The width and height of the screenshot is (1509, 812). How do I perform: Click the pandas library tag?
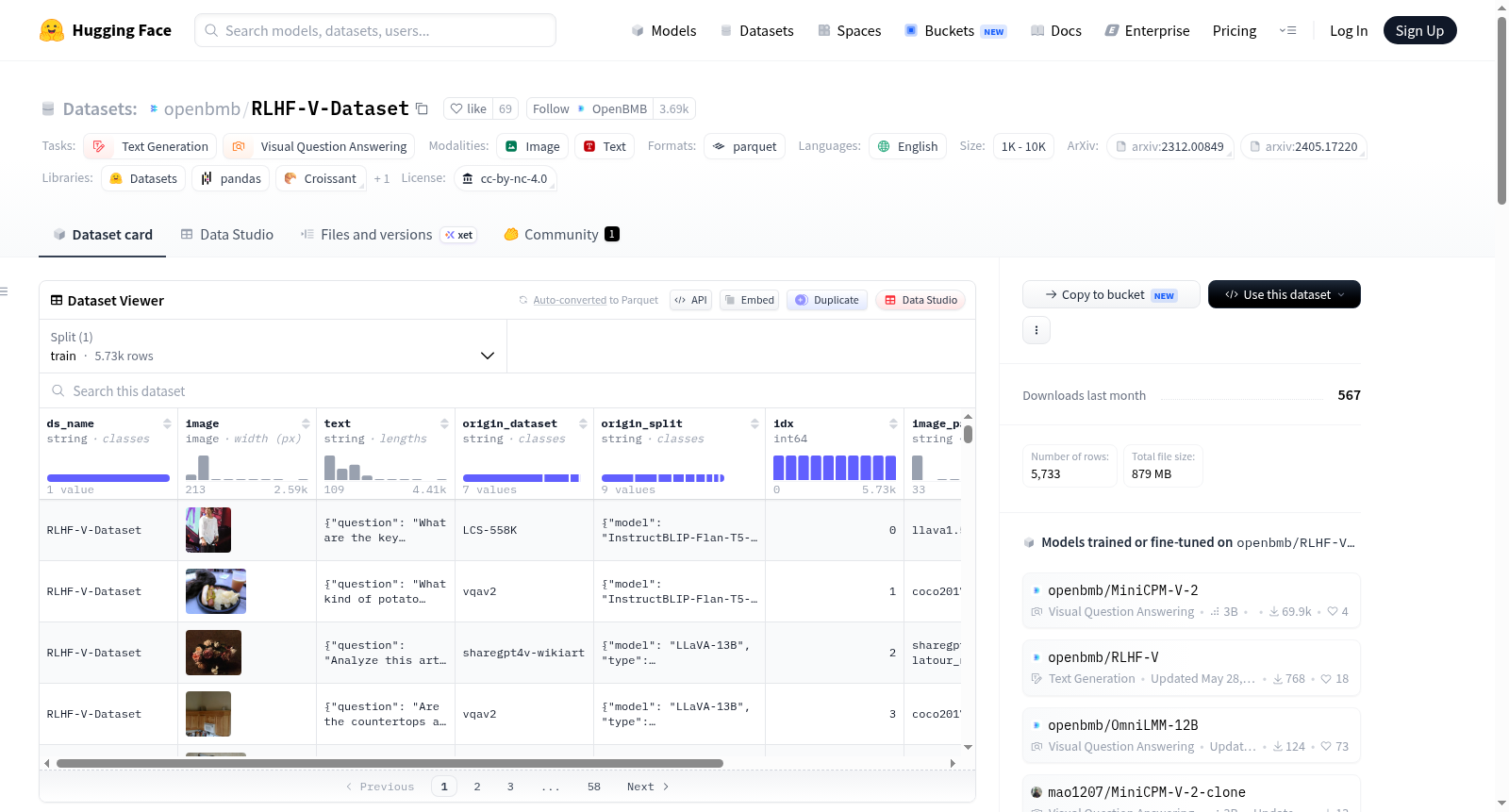pyautogui.click(x=231, y=178)
